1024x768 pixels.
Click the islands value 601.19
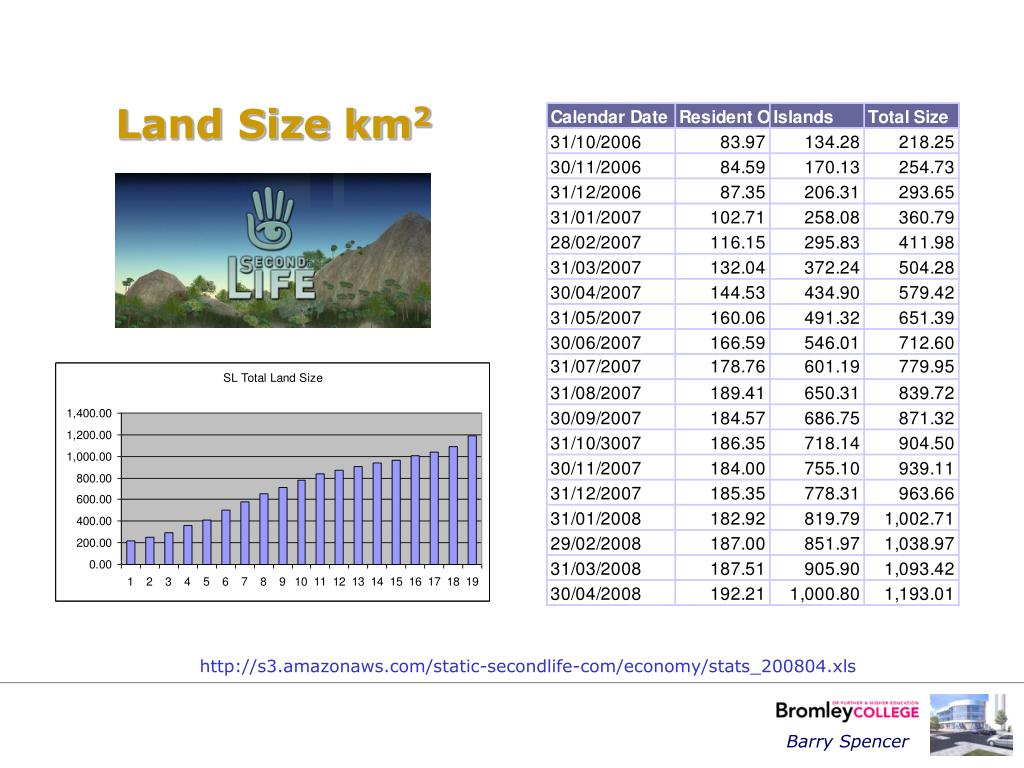[831, 366]
